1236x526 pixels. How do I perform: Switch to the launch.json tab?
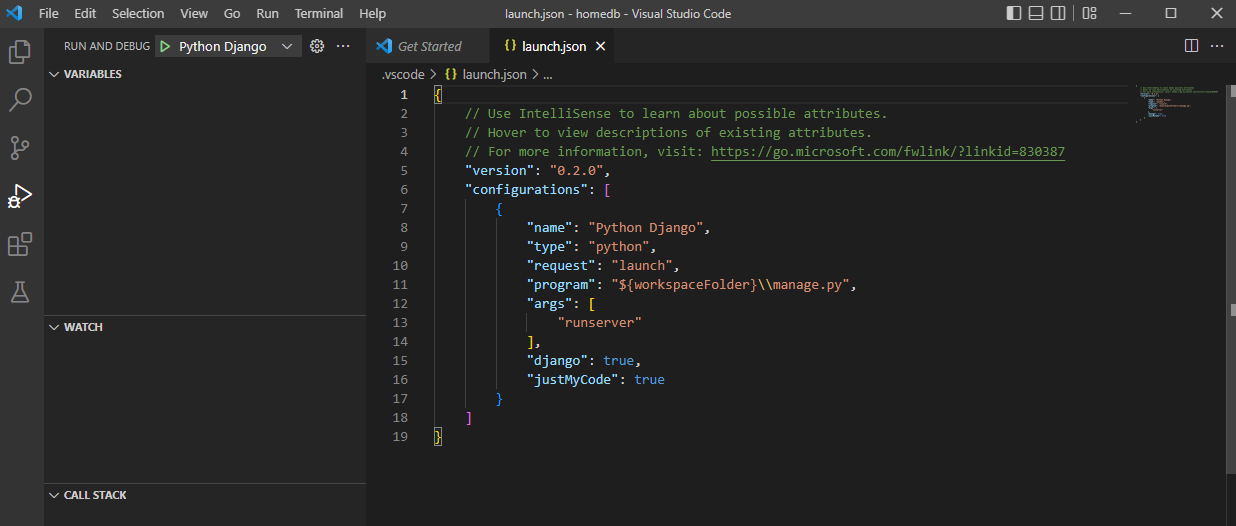click(x=554, y=46)
